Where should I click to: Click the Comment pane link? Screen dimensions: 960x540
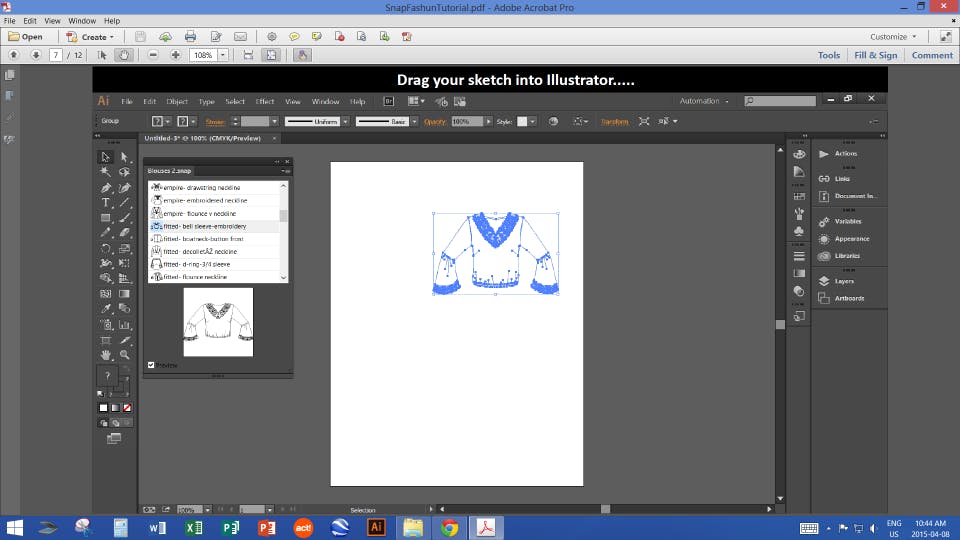click(932, 55)
